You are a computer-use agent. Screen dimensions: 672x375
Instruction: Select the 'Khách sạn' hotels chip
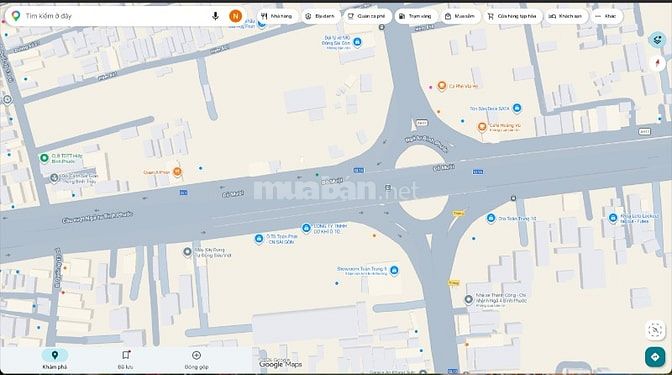566,16
